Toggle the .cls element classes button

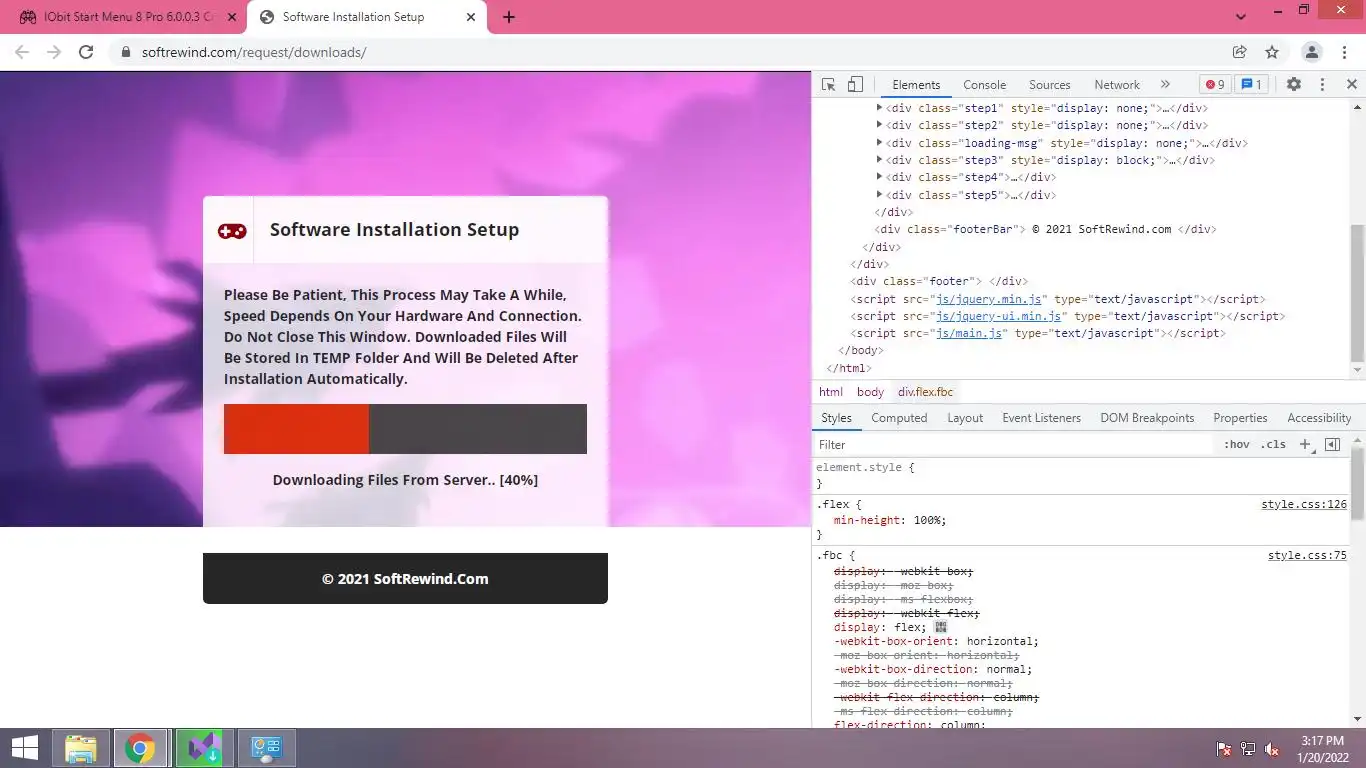click(1273, 444)
